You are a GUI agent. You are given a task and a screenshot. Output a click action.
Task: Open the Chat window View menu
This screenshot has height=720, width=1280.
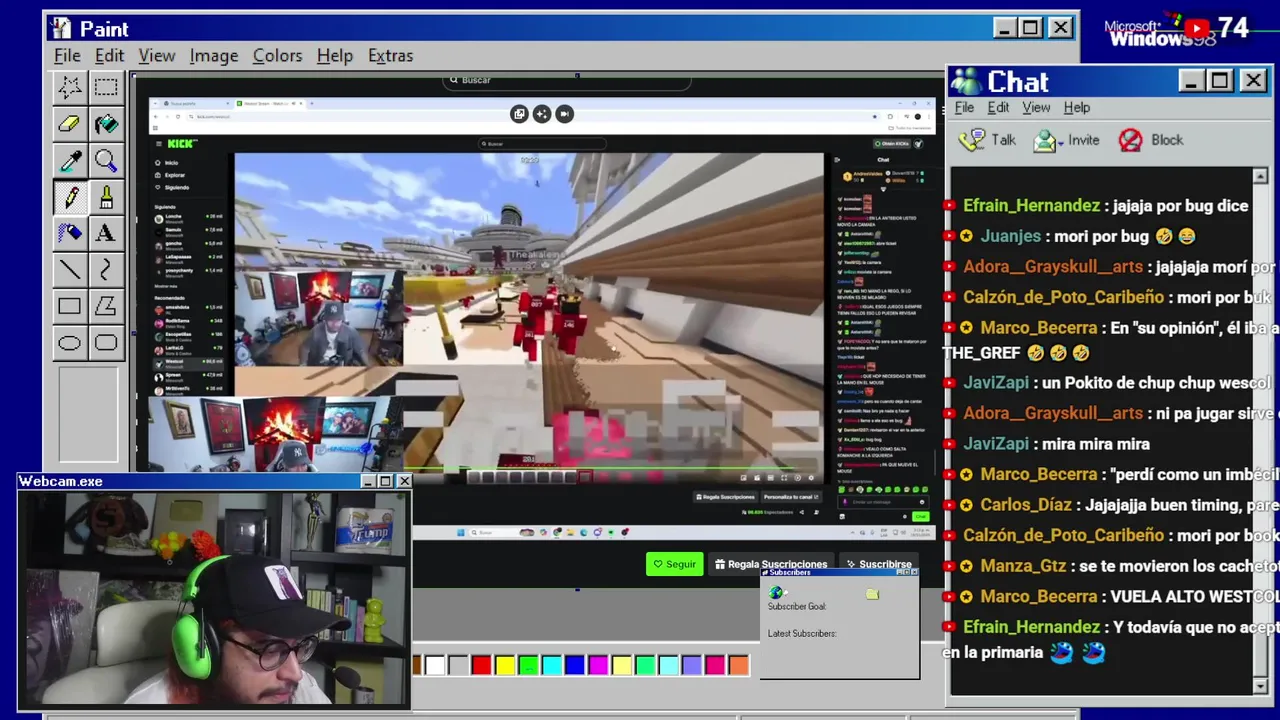coord(1036,108)
